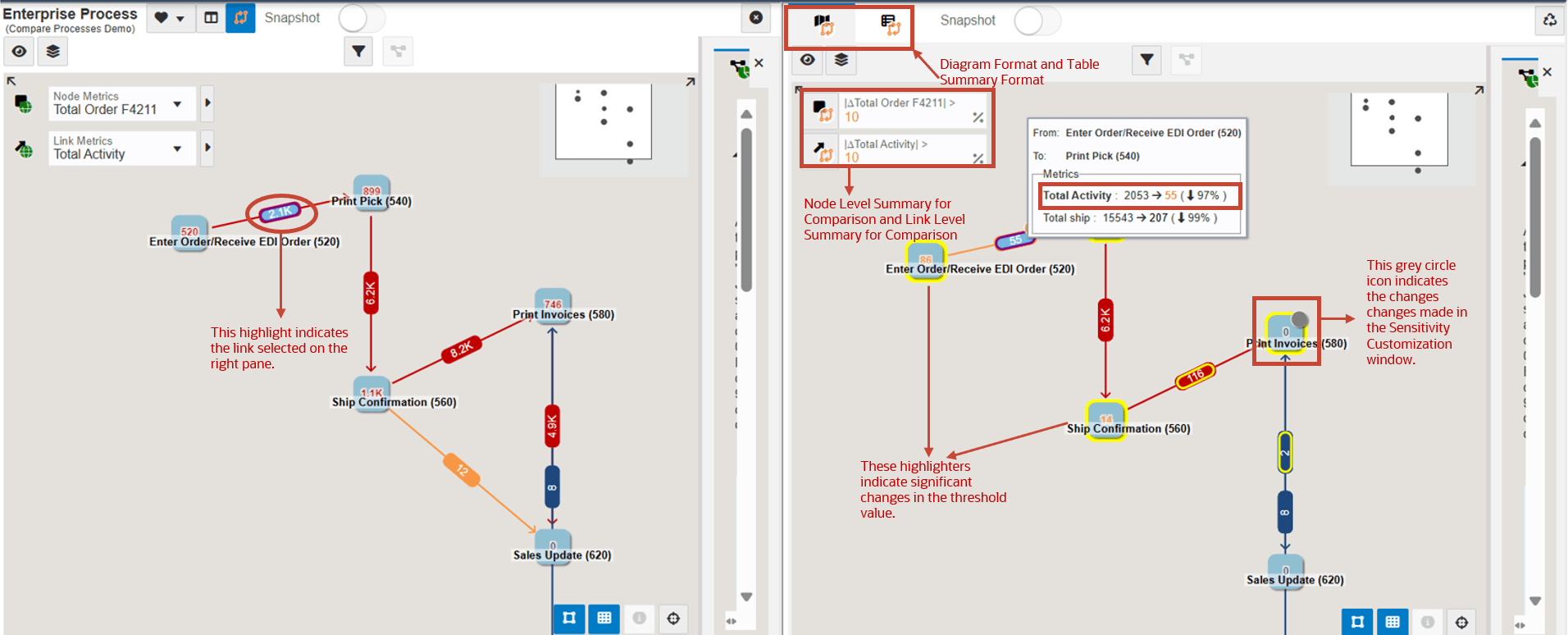The width and height of the screenshot is (1568, 635).
Task: Collapse the left pane canvas using top-right arrow
Action: click(691, 81)
